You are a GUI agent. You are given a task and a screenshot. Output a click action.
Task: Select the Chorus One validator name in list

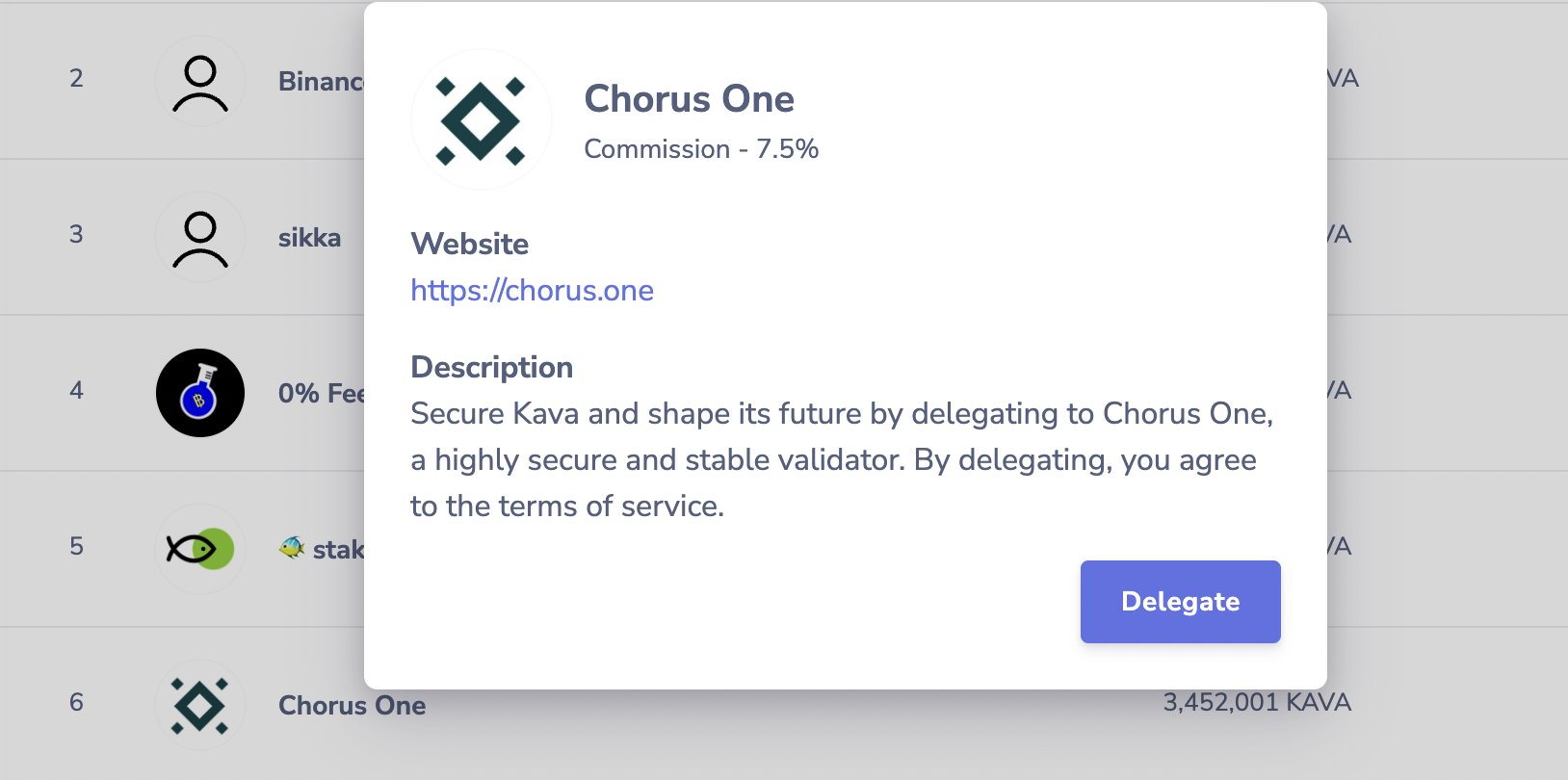click(x=352, y=706)
